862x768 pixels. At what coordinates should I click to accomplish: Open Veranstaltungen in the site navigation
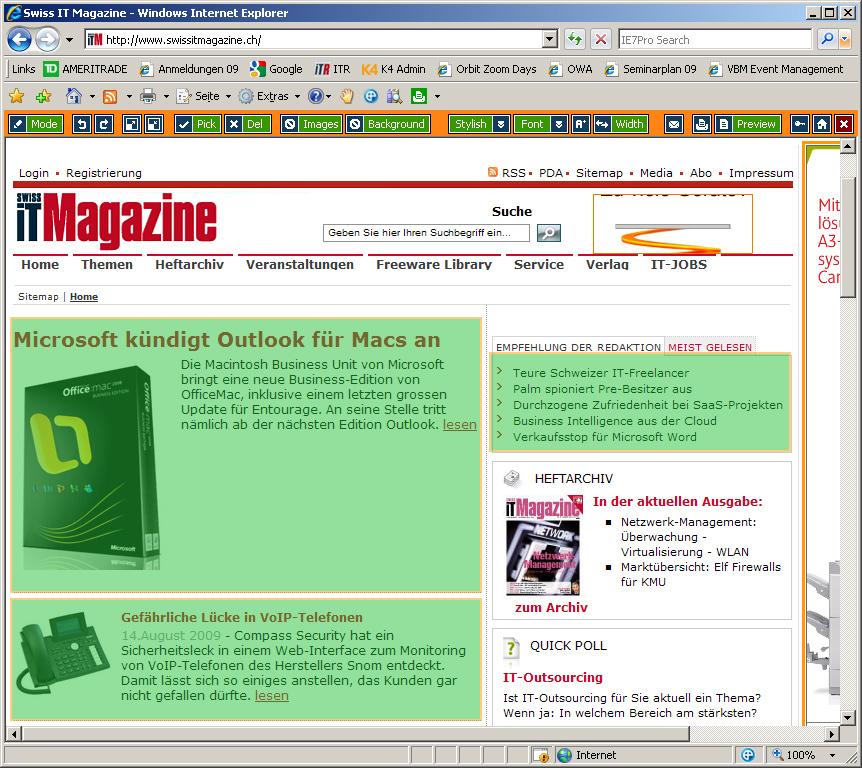(300, 264)
